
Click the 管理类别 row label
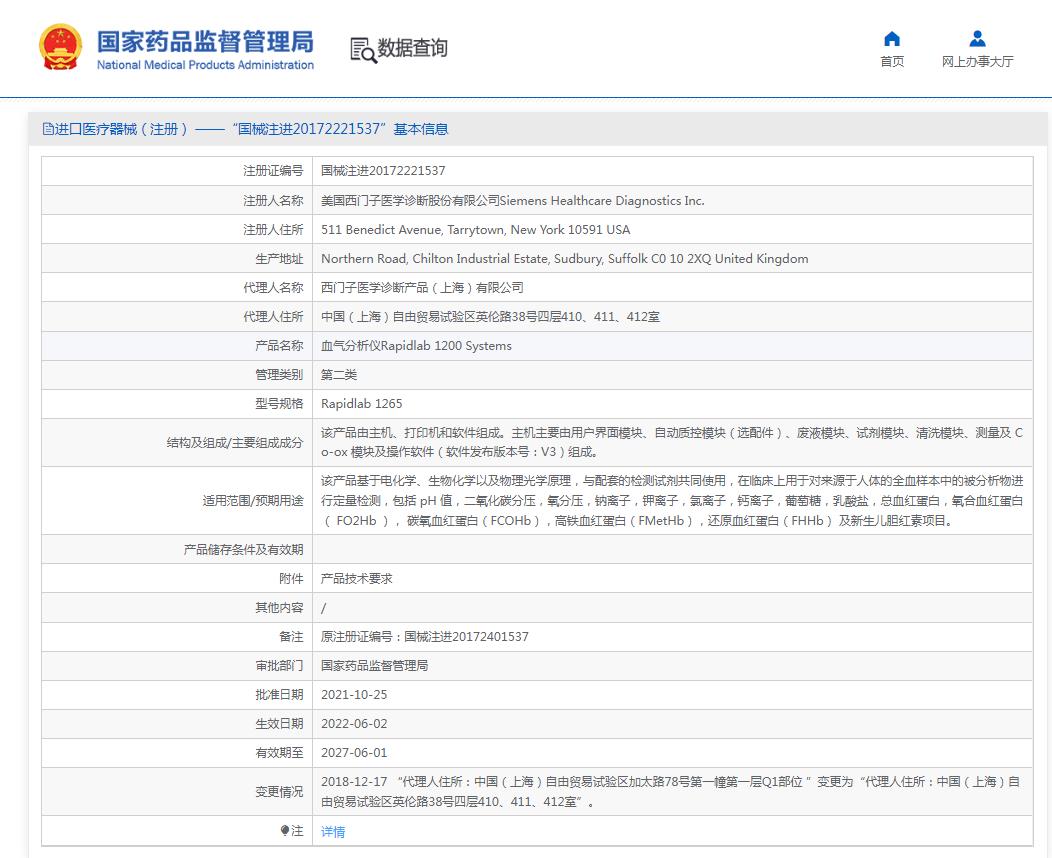coord(279,375)
